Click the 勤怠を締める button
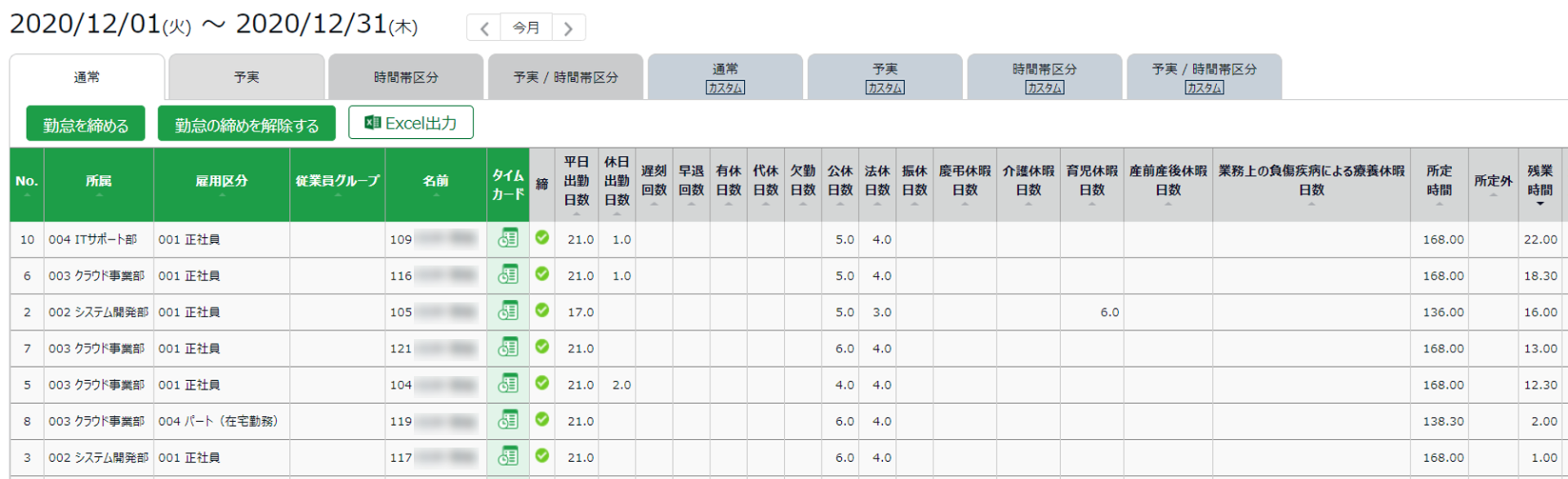This screenshot has width=1568, height=479. point(86,124)
